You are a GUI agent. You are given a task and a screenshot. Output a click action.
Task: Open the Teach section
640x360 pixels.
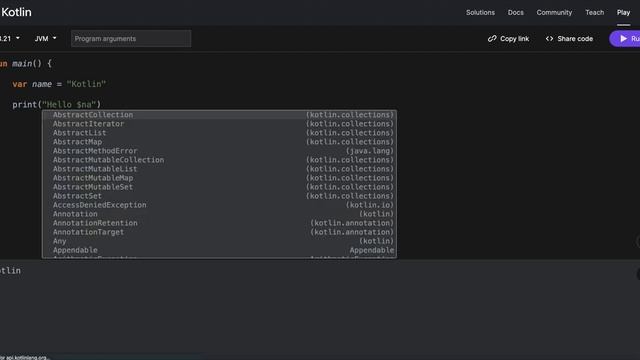point(594,12)
